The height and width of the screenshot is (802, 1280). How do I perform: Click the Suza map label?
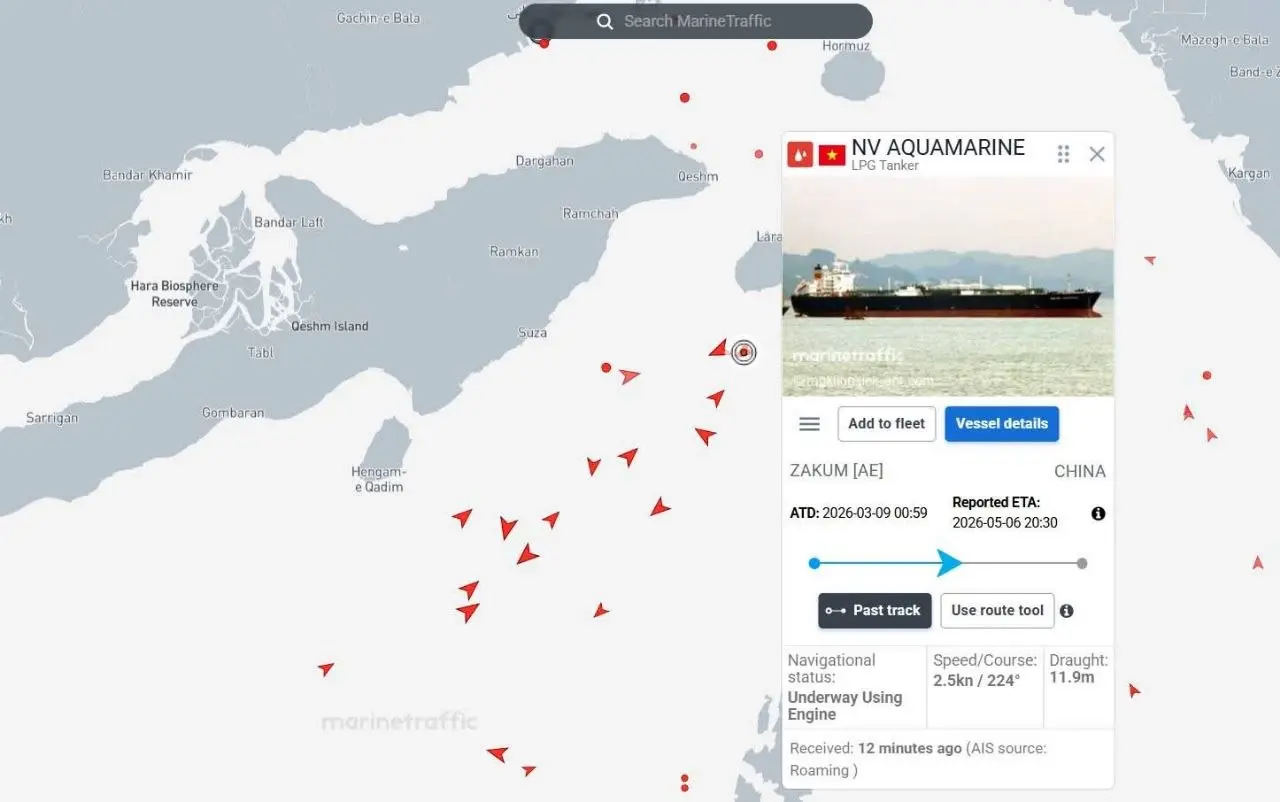[533, 332]
